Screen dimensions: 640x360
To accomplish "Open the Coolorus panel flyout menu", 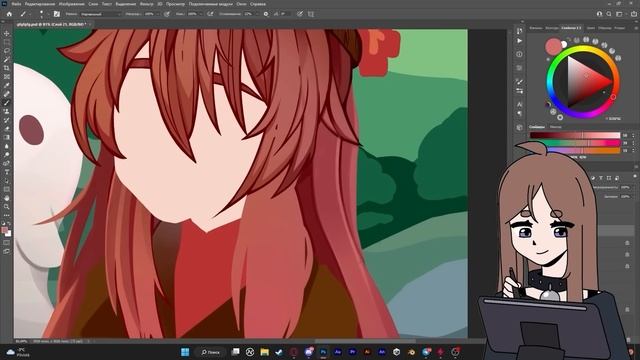I will click(x=636, y=28).
